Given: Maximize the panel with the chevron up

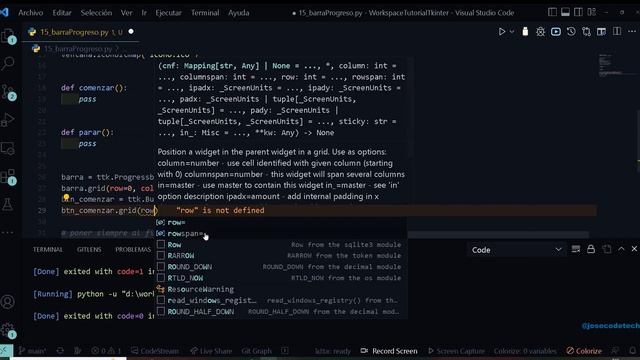Looking at the screenshot, I should [x=621, y=249].
